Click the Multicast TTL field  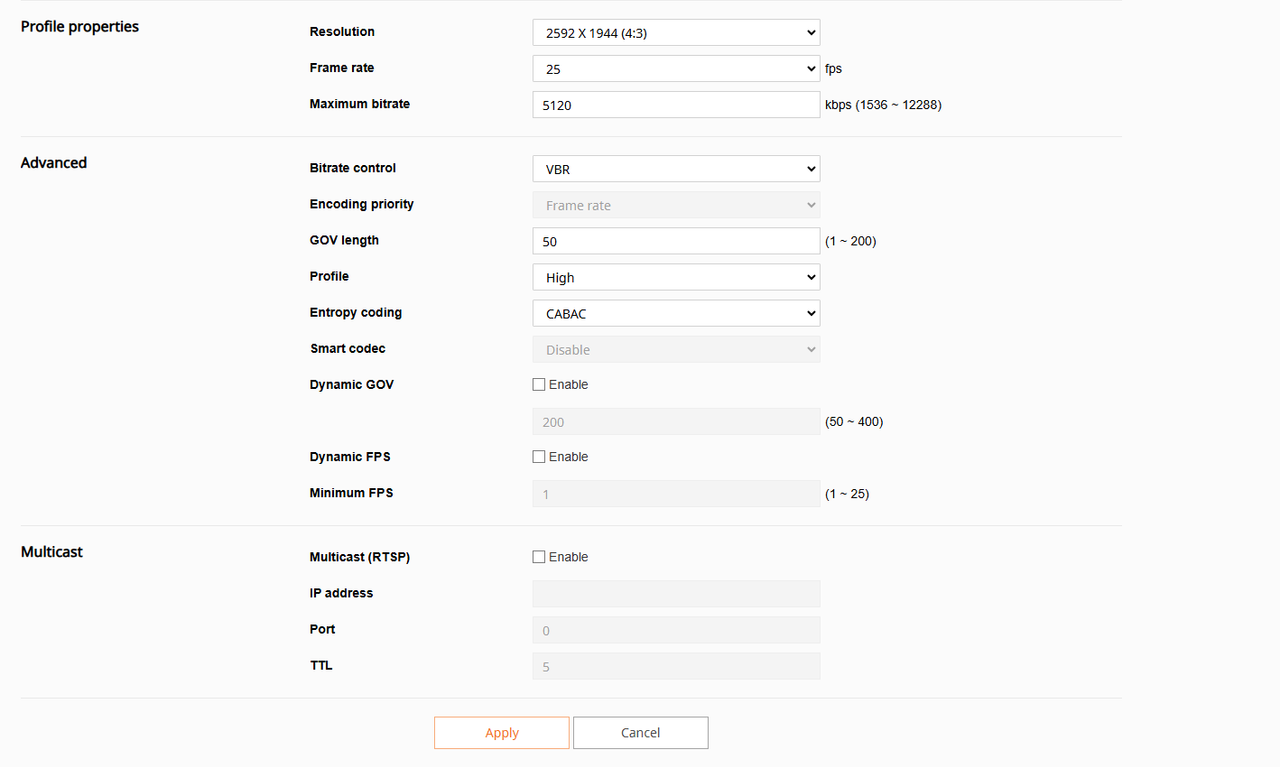[676, 666]
